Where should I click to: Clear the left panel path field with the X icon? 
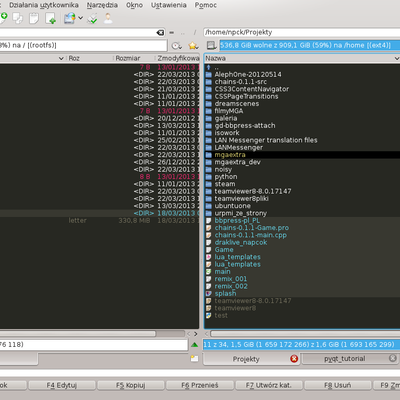pos(160,32)
